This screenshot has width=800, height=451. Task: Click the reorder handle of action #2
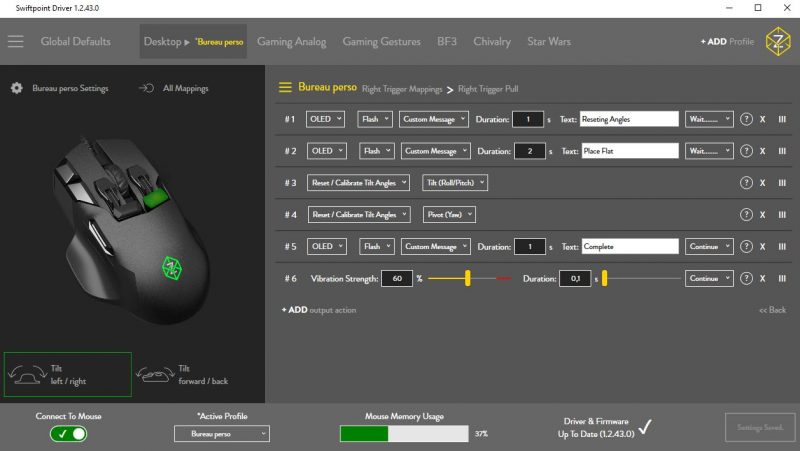(782, 151)
